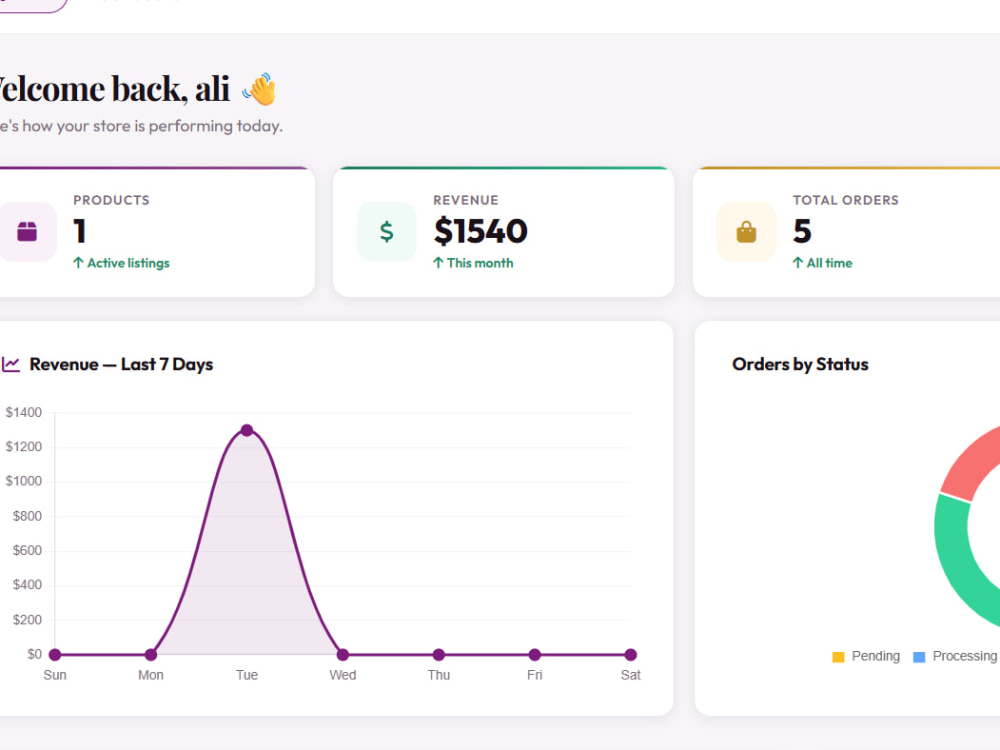Click the Welcome back, ali heading

tap(114, 89)
